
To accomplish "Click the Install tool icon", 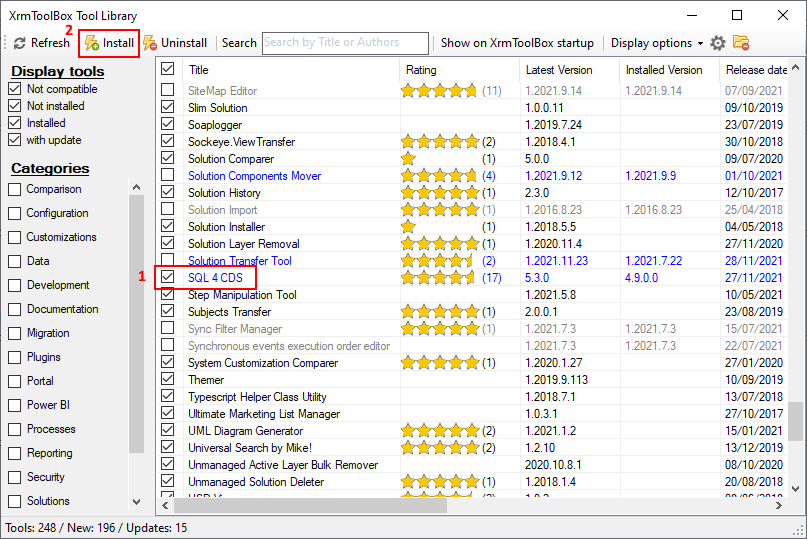I will 91,43.
